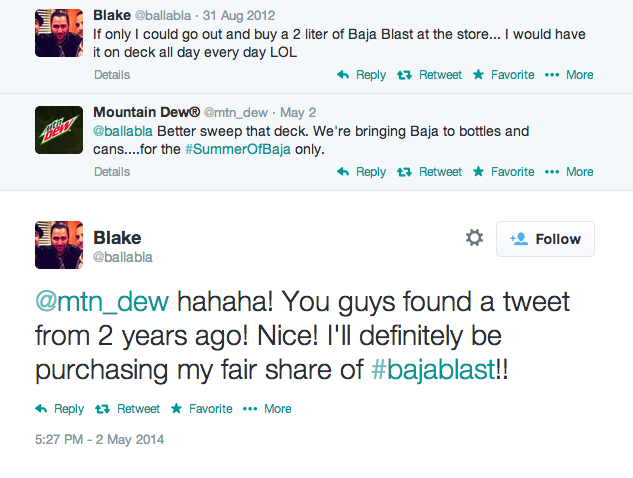Open More options on Blake's 2012 tweet
The image size is (633, 478).
click(x=569, y=75)
